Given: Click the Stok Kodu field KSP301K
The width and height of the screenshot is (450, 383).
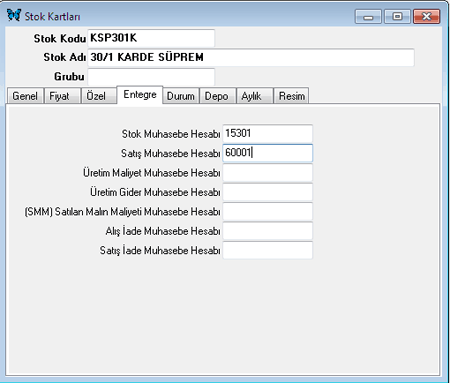Looking at the screenshot, I should (x=151, y=38).
